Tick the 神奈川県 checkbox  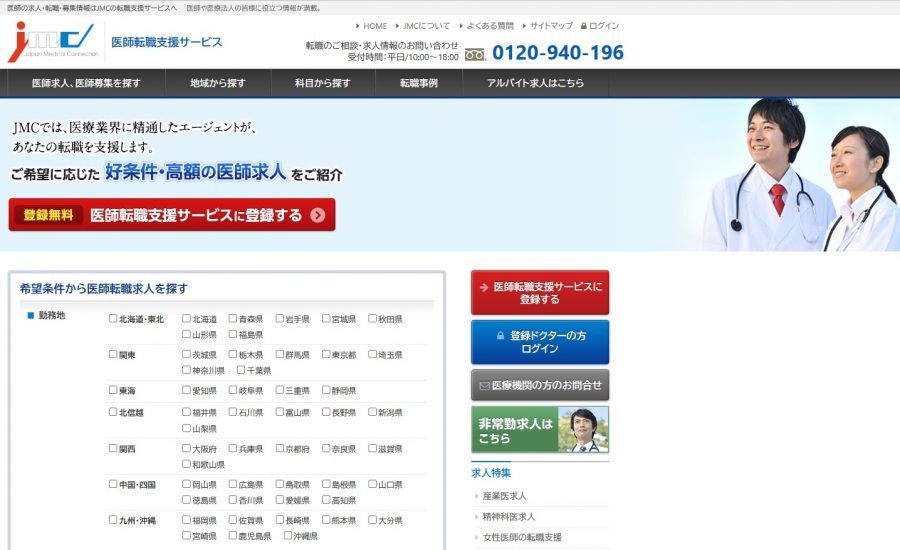pos(187,370)
